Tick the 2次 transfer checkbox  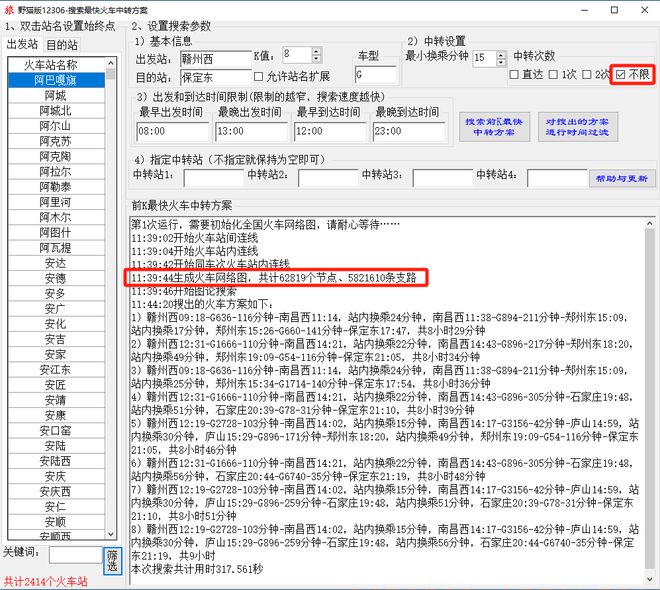pyautogui.click(x=587, y=74)
